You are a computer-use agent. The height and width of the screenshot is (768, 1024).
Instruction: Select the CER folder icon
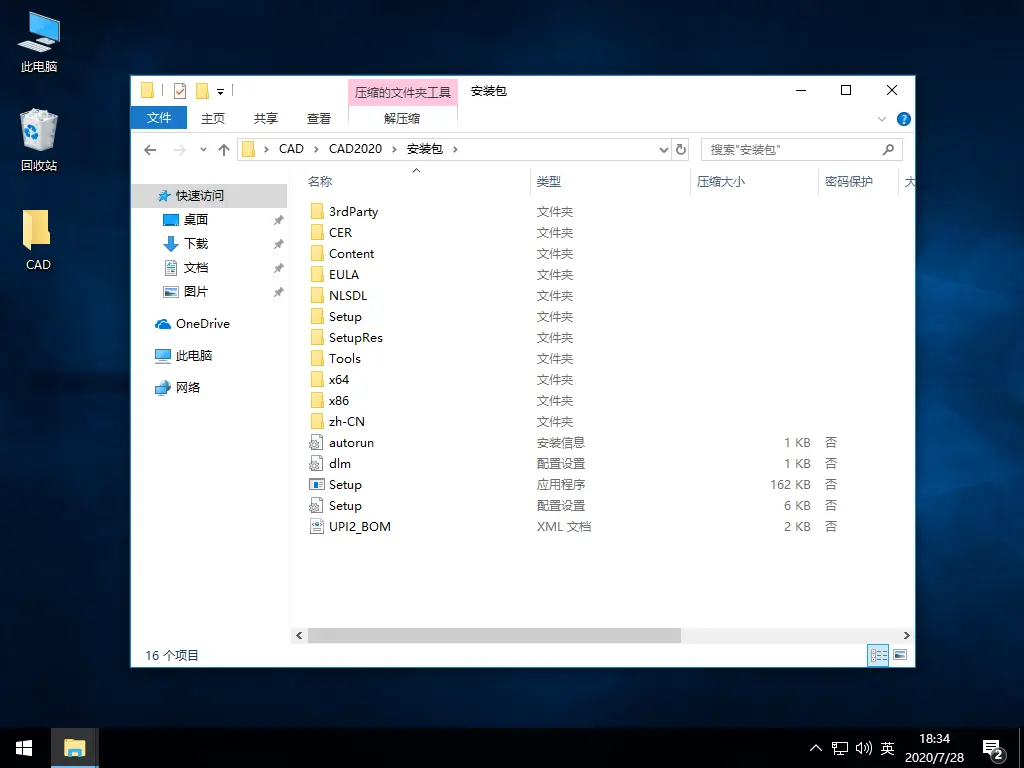click(x=317, y=232)
